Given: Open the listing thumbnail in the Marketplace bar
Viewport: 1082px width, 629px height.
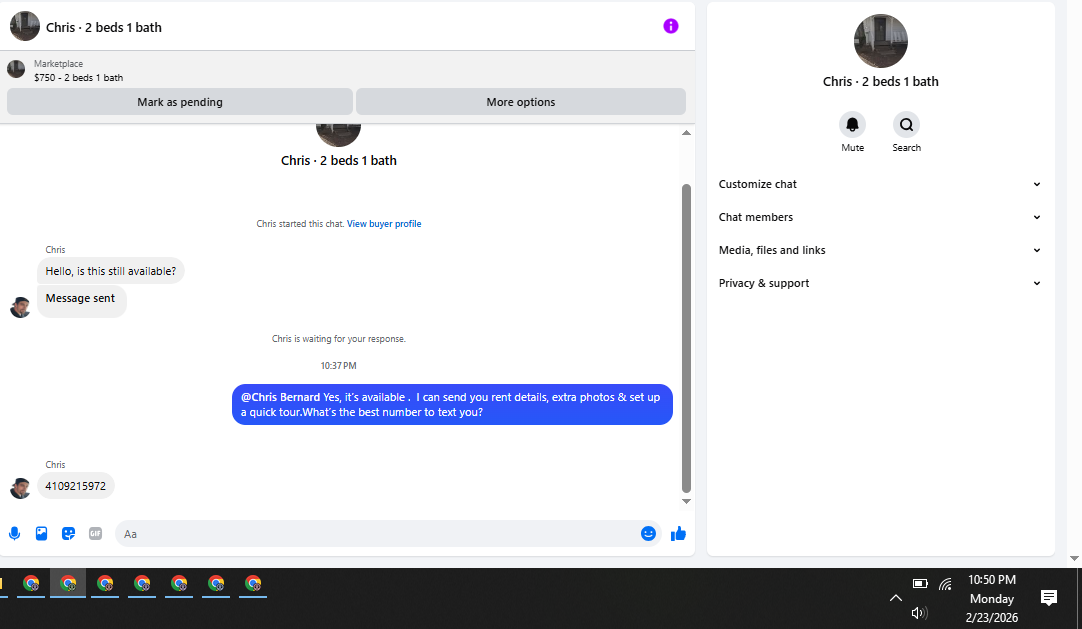Looking at the screenshot, I should coord(16,69).
